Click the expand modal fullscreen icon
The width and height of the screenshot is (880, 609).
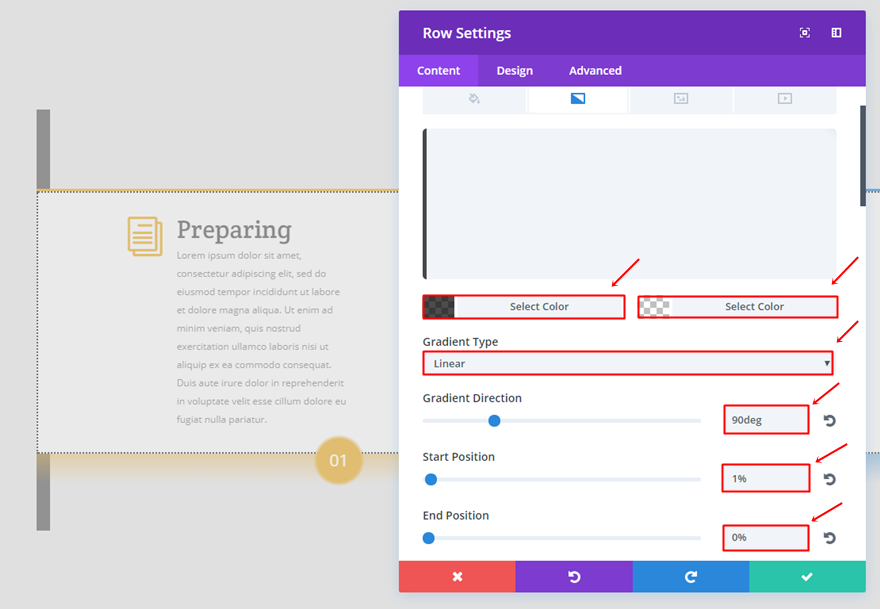coord(804,33)
